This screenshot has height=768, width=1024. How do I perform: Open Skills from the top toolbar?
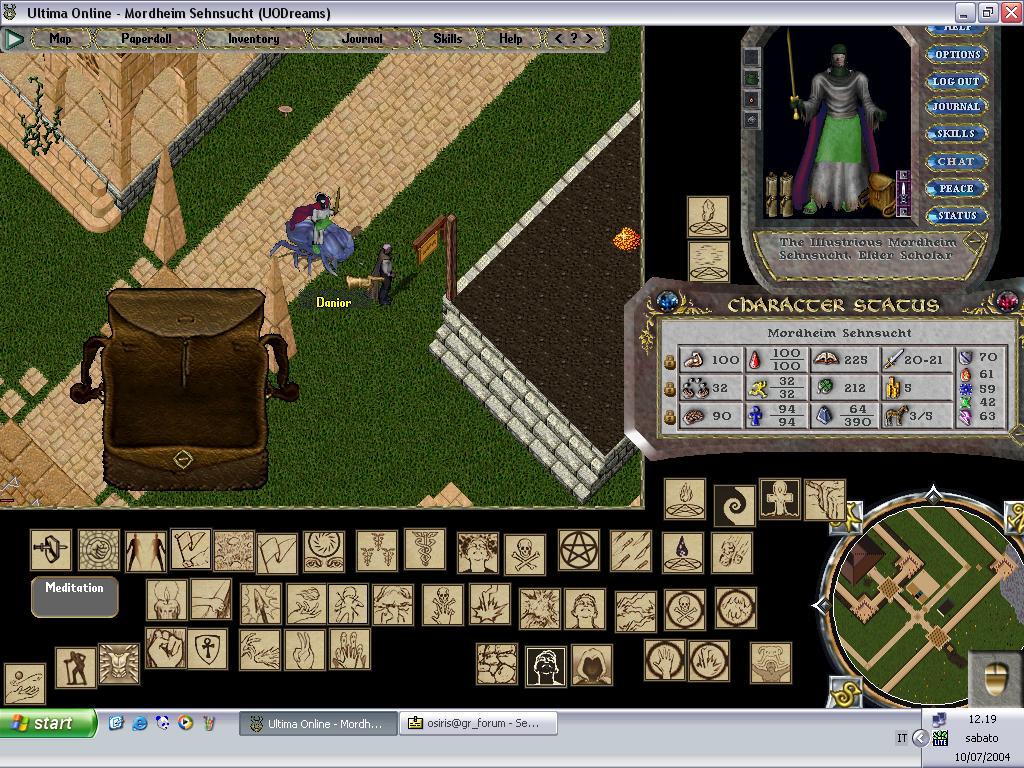click(x=447, y=39)
